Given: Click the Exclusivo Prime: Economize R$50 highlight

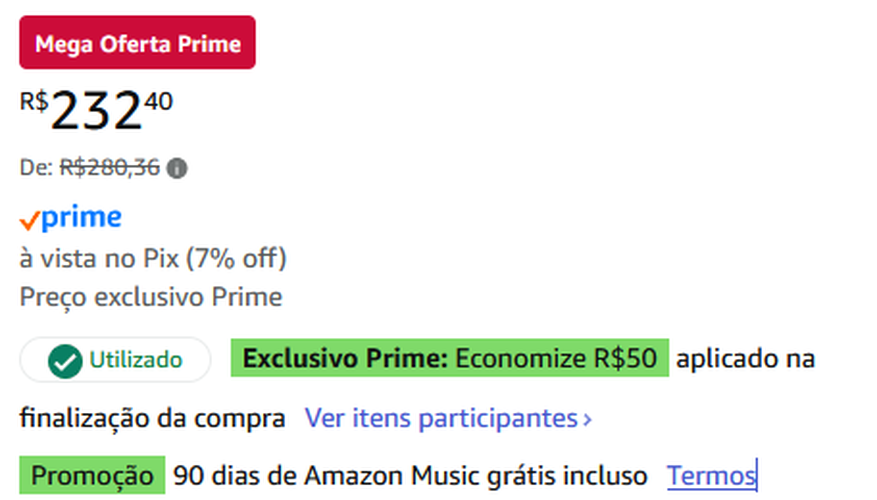Looking at the screenshot, I should pyautogui.click(x=449, y=358).
